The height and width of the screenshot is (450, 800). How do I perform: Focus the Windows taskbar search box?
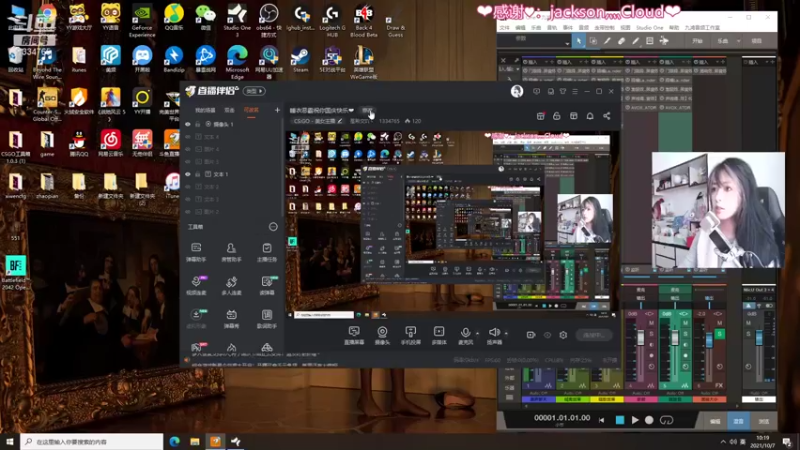pyautogui.click(x=92, y=442)
